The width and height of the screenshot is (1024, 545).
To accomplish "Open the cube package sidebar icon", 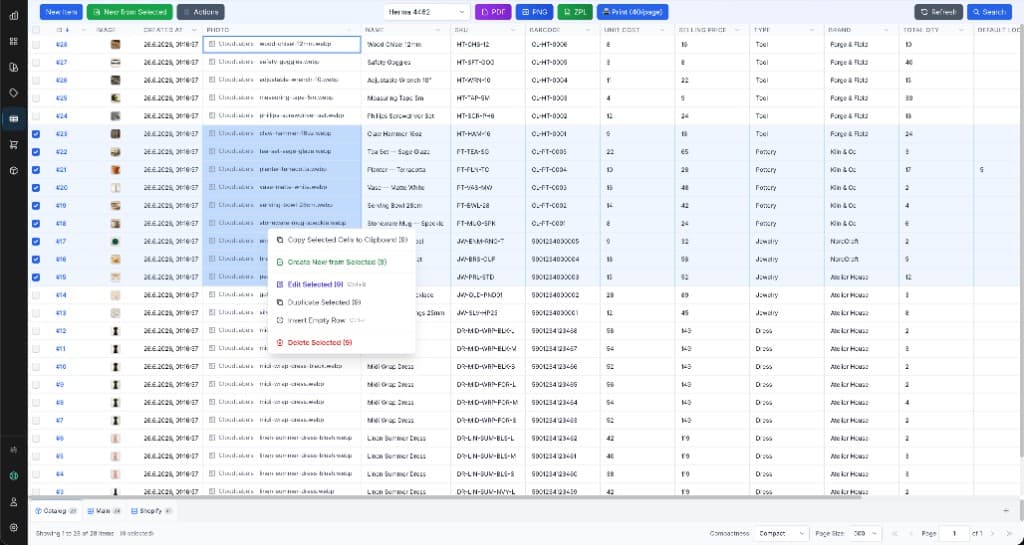I will click(x=14, y=170).
